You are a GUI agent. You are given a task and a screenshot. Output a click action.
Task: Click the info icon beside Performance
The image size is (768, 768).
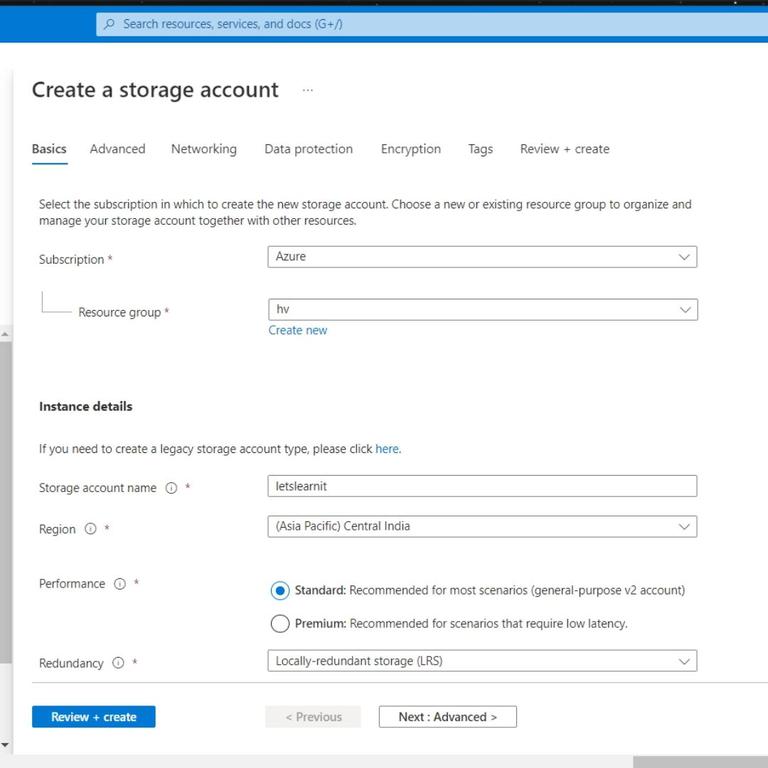(120, 584)
